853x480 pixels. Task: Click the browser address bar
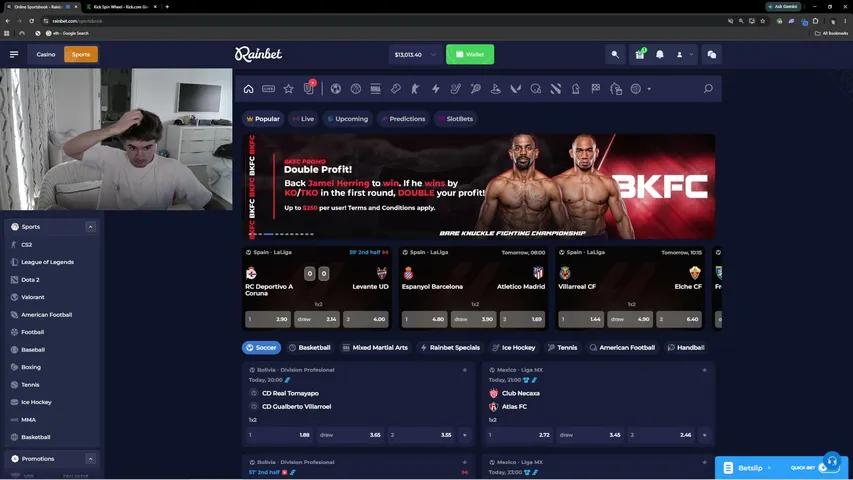coord(381,21)
